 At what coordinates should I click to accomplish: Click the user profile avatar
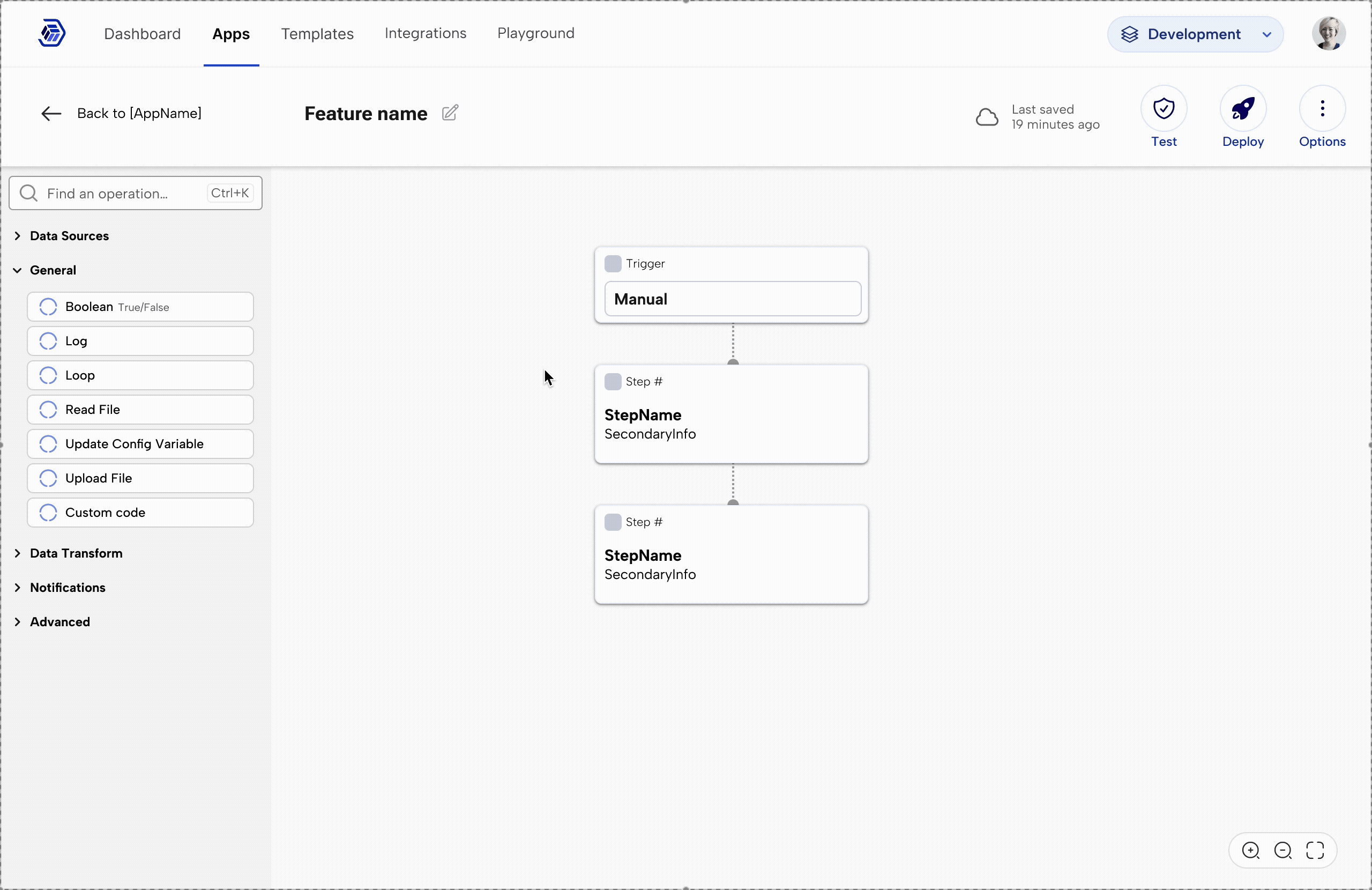click(1328, 34)
